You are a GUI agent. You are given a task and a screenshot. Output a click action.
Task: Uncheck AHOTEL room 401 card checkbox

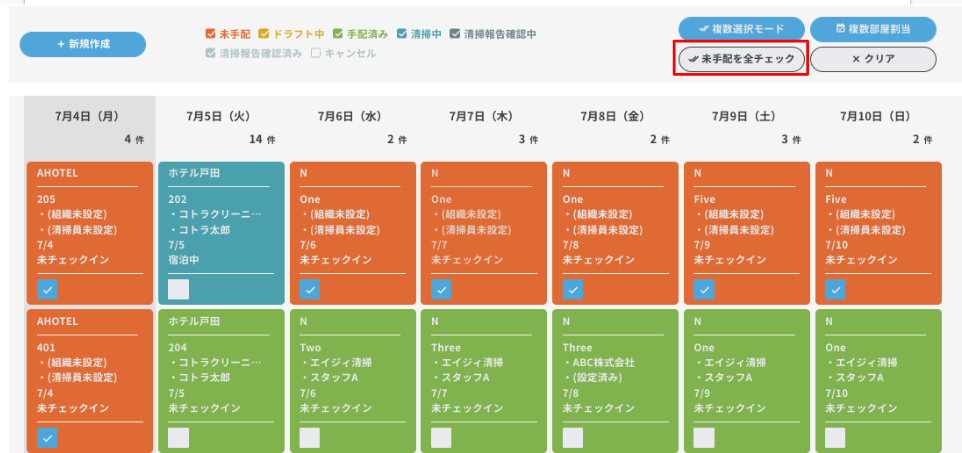pos(48,437)
